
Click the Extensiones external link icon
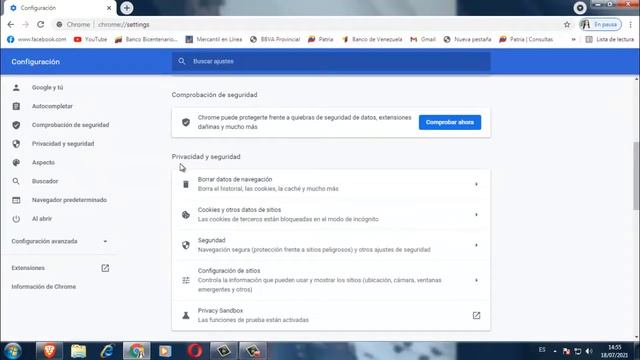pos(105,268)
